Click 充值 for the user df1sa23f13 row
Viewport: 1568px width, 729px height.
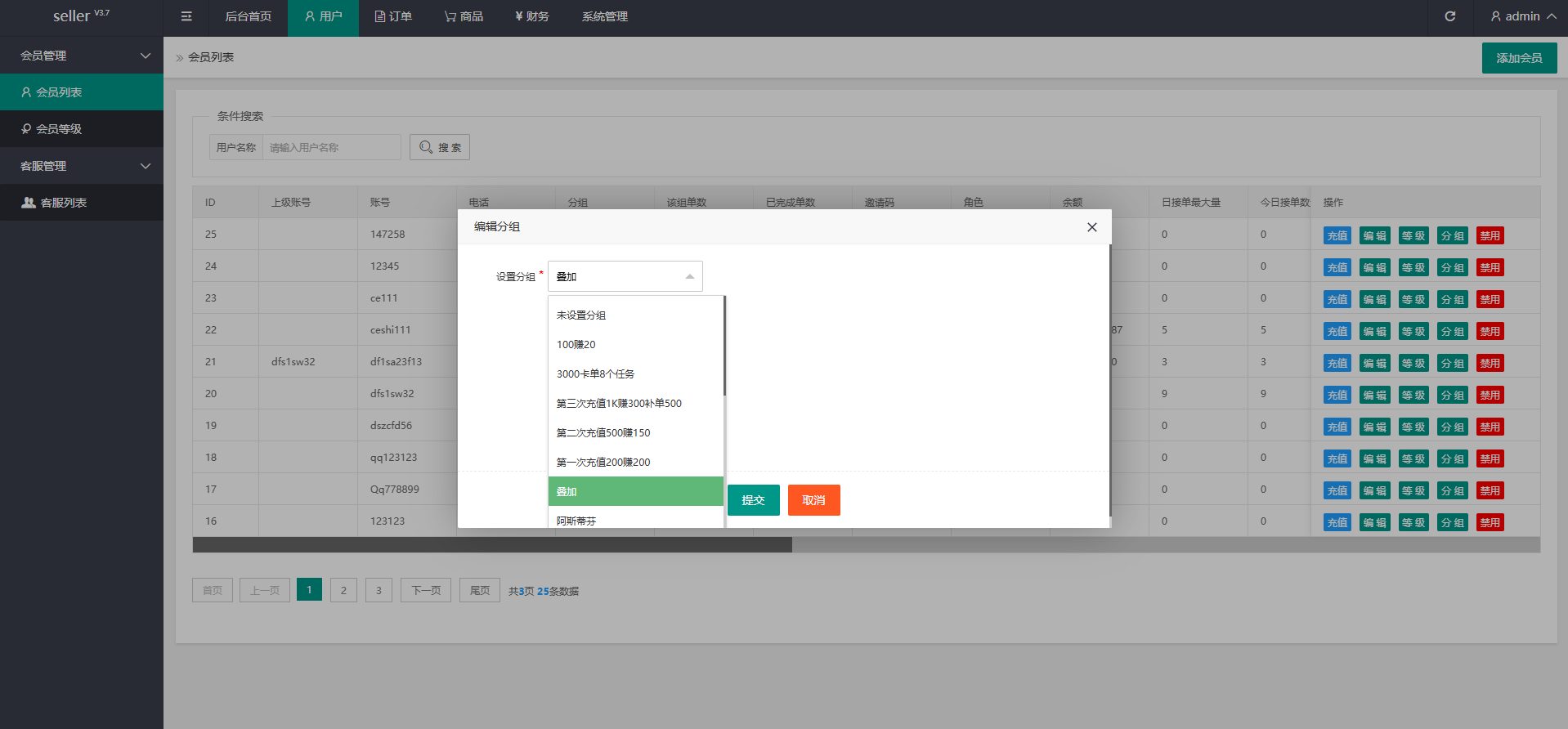[1337, 363]
